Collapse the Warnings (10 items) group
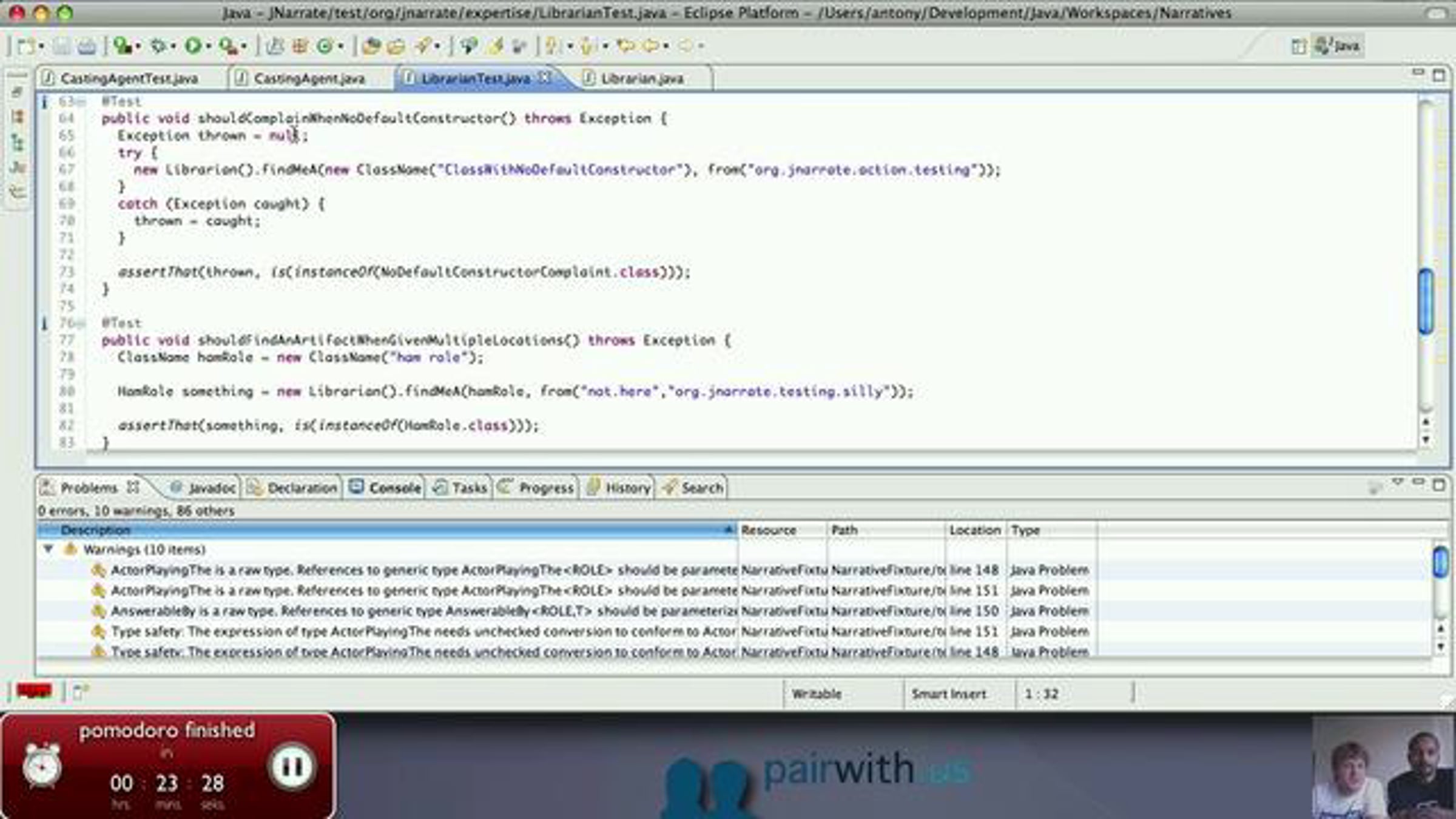Viewport: 1456px width, 819px height. click(x=49, y=550)
